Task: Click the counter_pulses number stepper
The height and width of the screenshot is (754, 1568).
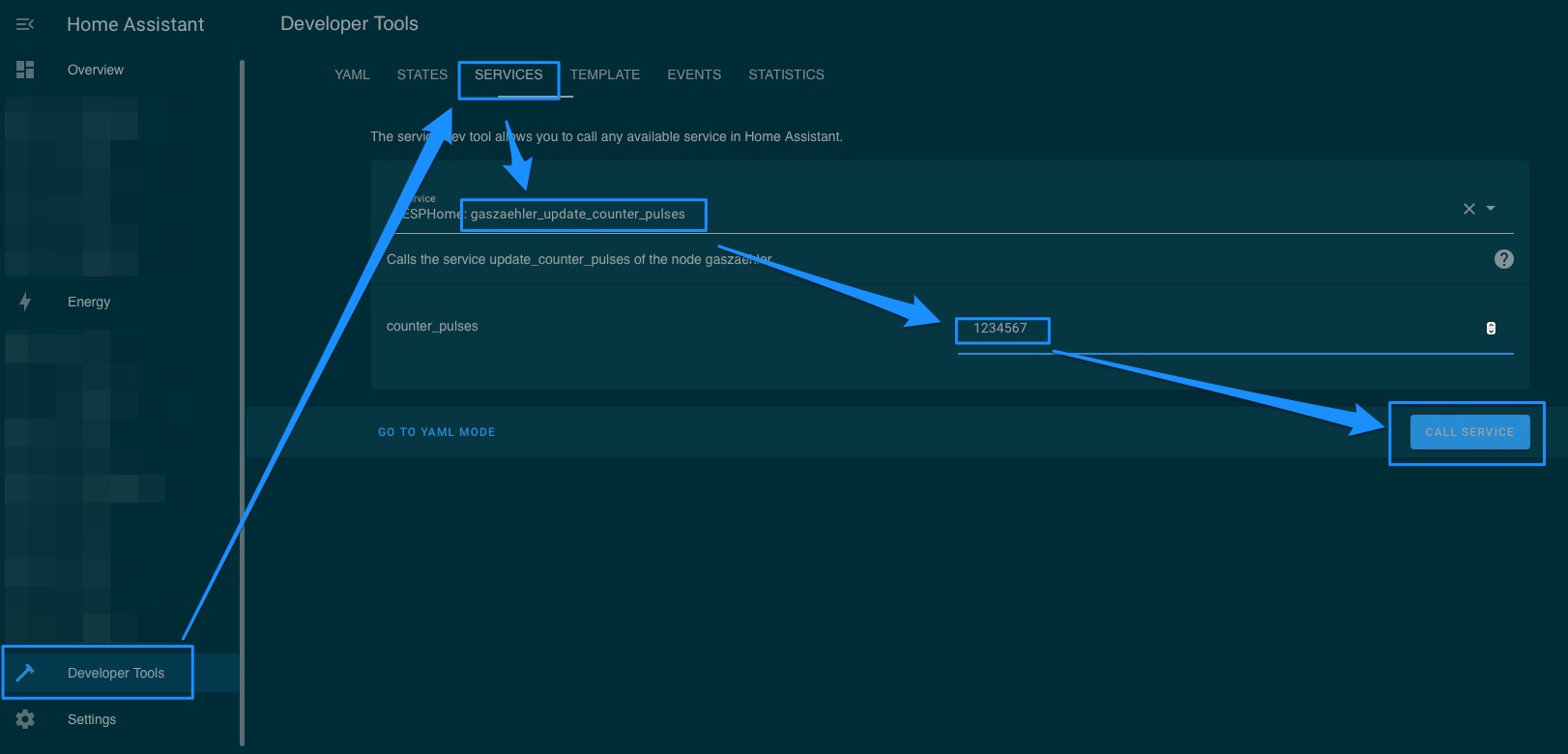Action: click(1491, 329)
